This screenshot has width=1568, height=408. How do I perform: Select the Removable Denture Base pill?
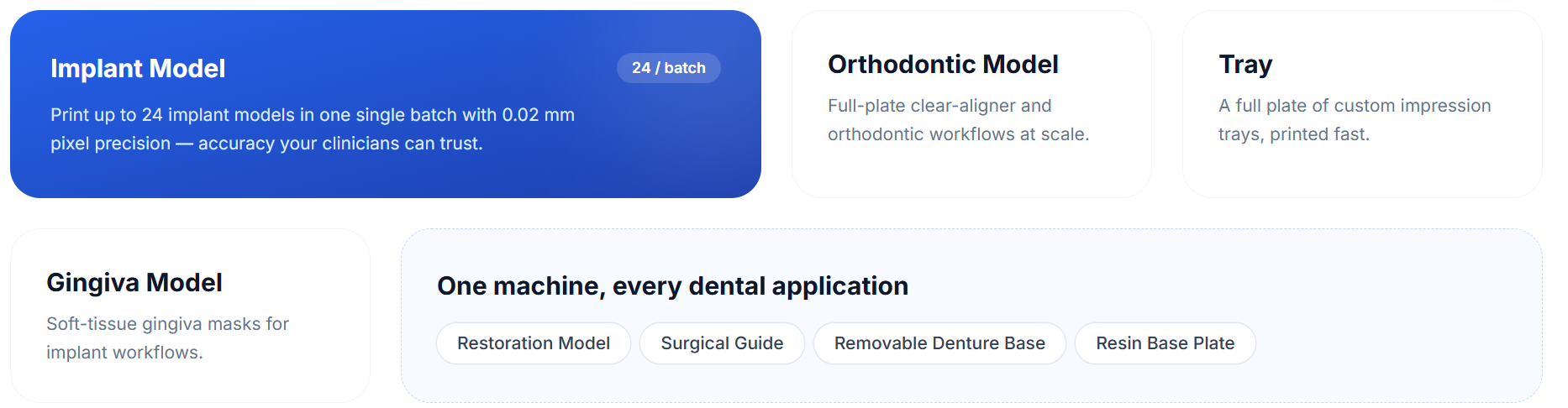939,343
